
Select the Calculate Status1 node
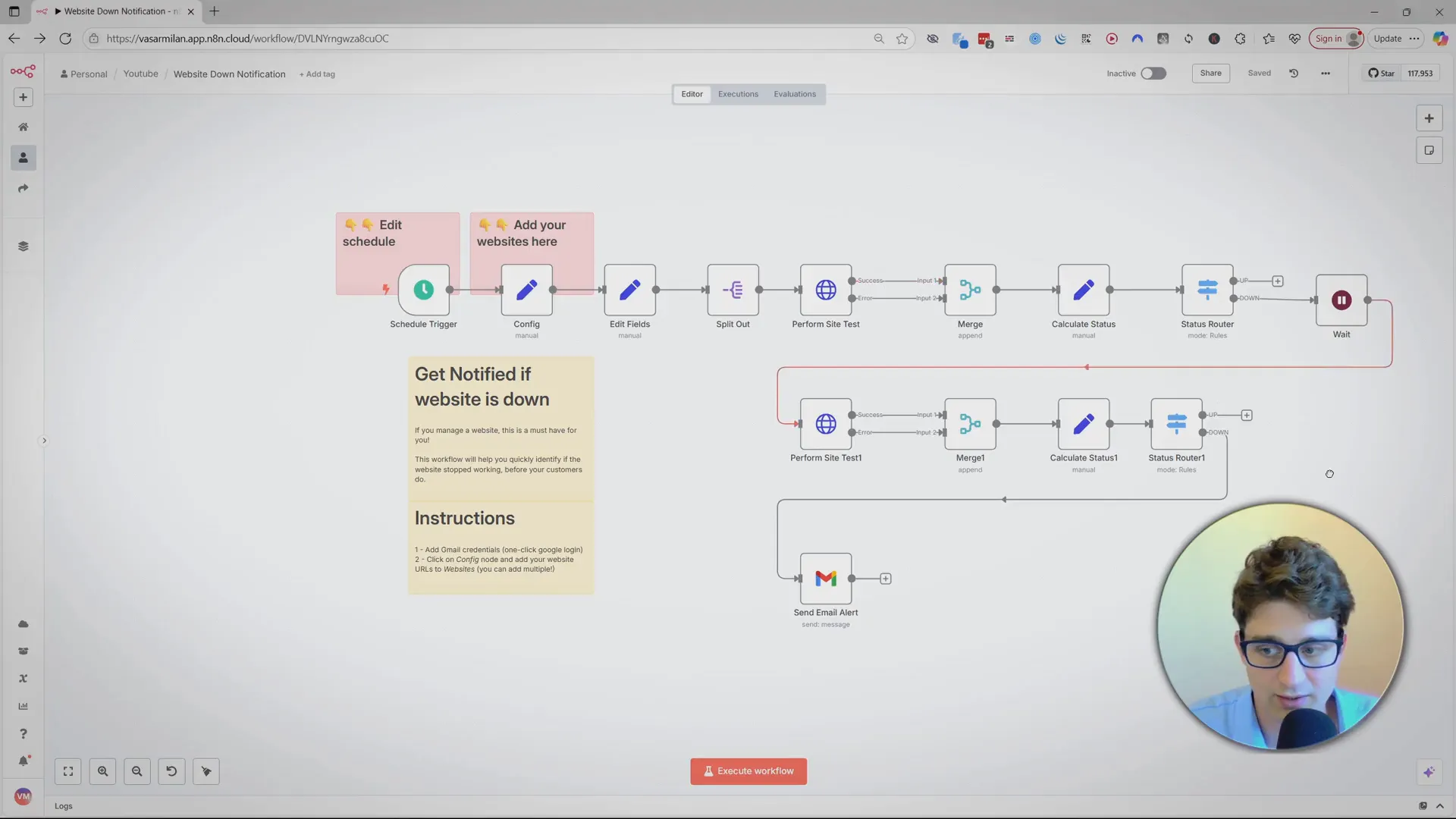click(x=1084, y=424)
